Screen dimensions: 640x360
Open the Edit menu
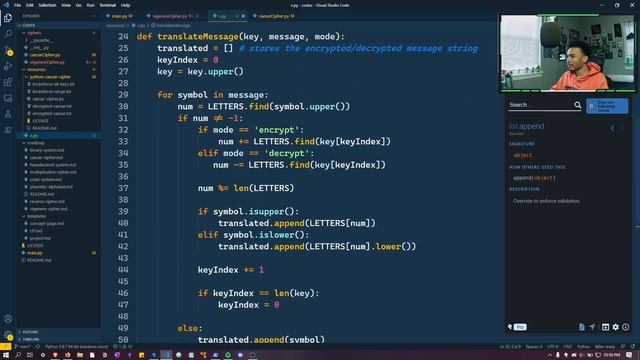pyautogui.click(x=29, y=5)
